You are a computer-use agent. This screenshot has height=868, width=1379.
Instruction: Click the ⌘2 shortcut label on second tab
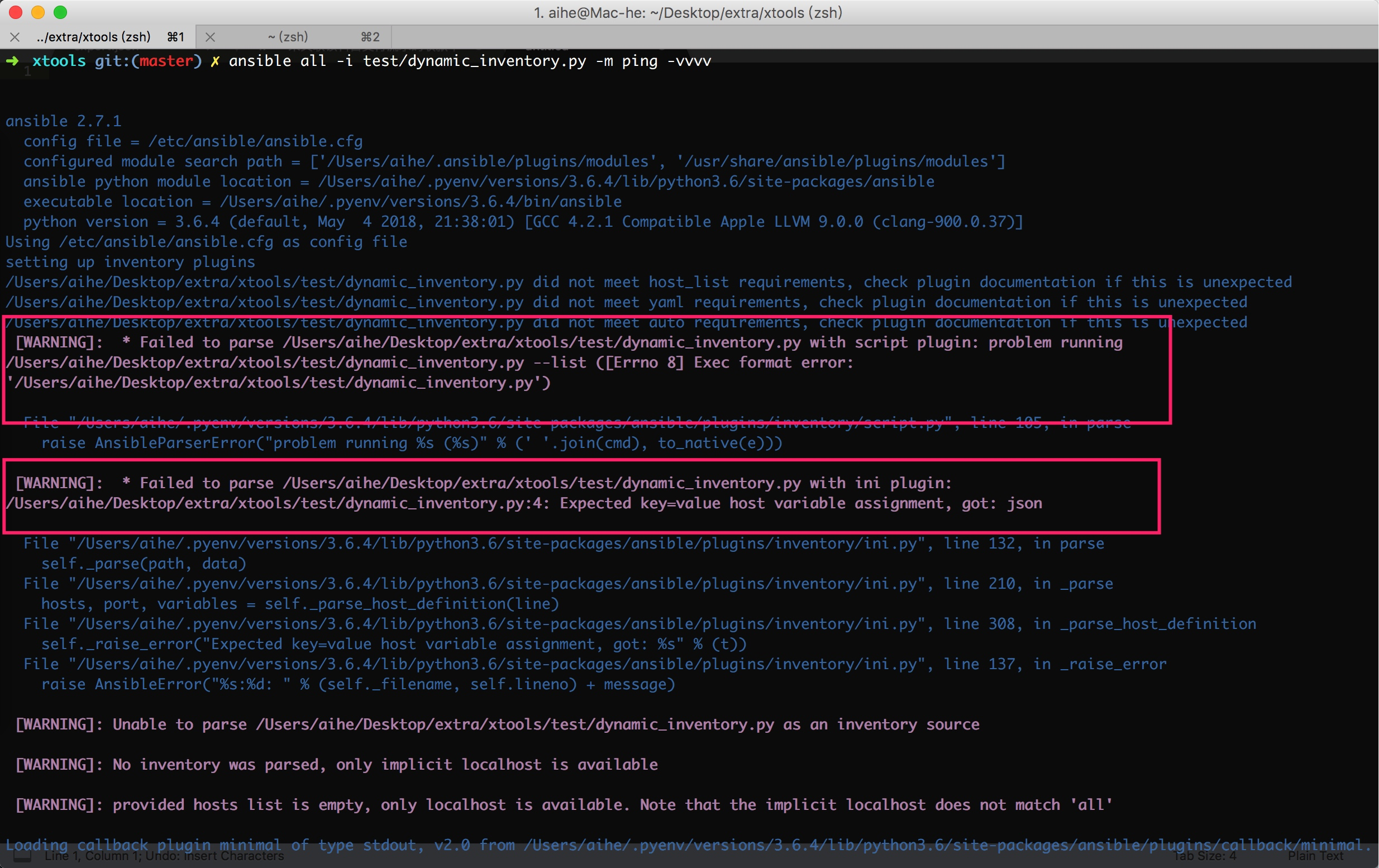click(x=370, y=37)
